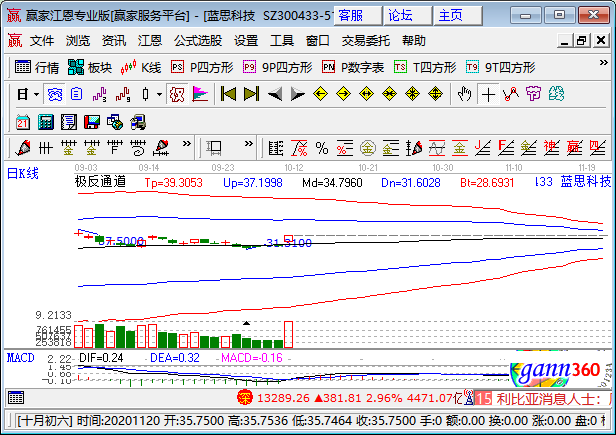The width and height of the screenshot is (616, 435).
Task: Click the spiral drawing tool icon
Action: point(138,148)
